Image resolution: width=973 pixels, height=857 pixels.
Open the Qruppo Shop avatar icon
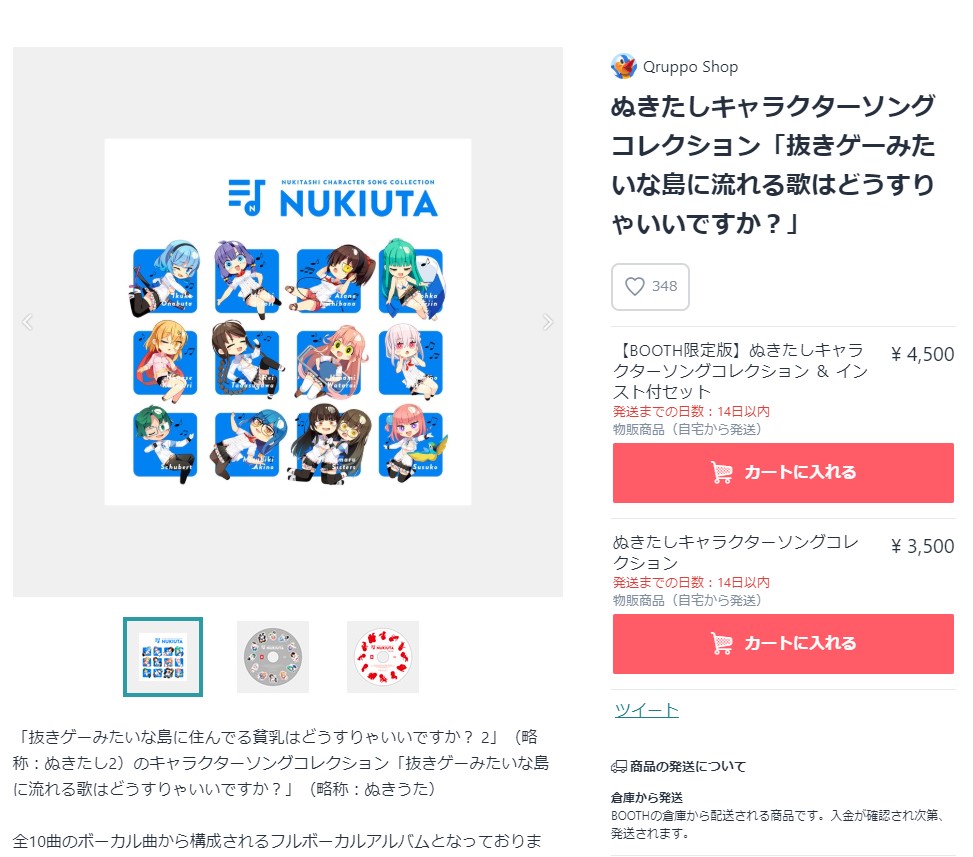[624, 66]
